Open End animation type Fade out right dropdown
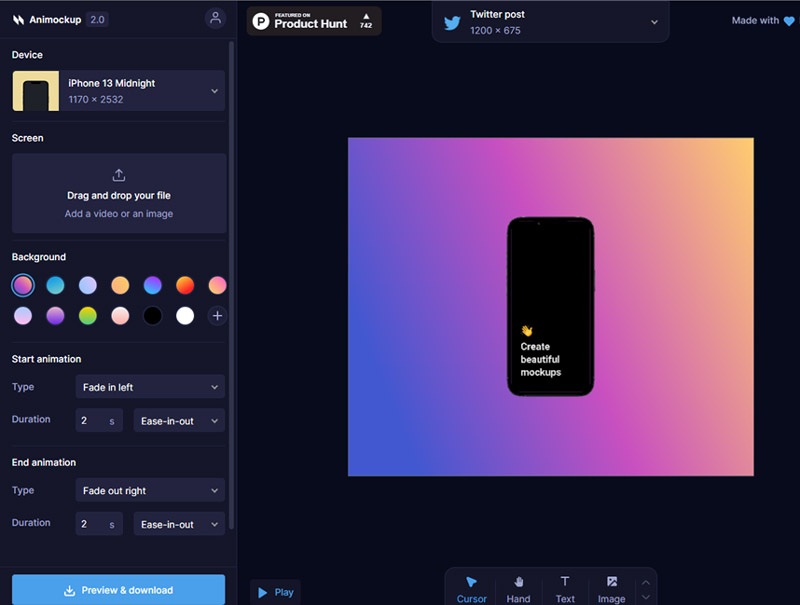 (150, 491)
